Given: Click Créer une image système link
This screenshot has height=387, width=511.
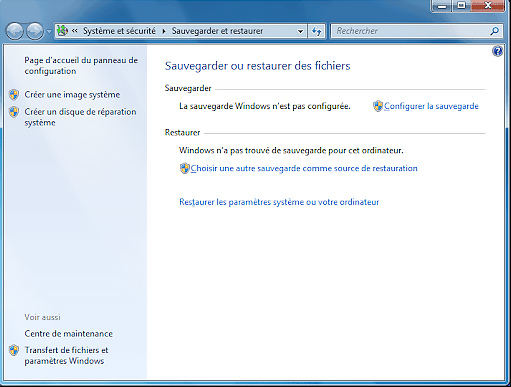Looking at the screenshot, I should tap(72, 95).
